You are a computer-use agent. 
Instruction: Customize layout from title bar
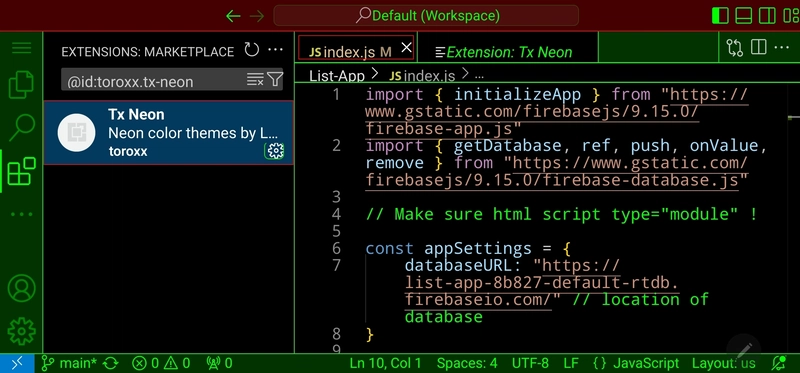click(791, 15)
